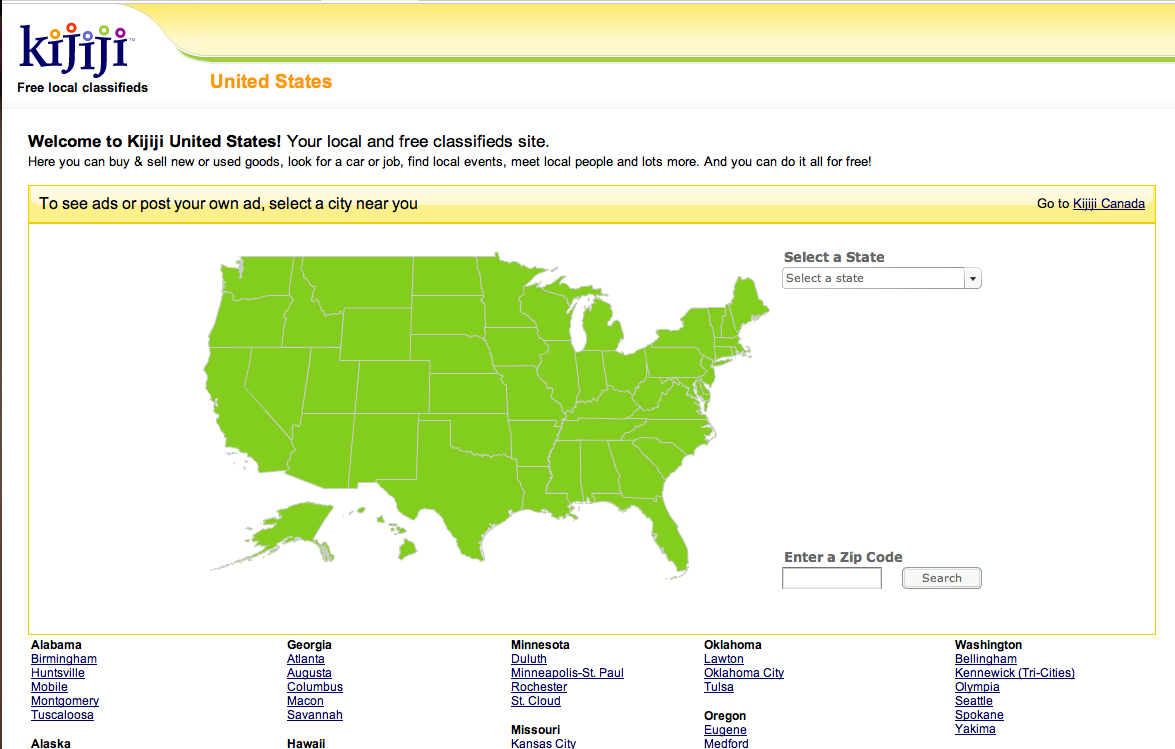Click the Kansas City link
Image resolution: width=1175 pixels, height=749 pixels.
[543, 743]
